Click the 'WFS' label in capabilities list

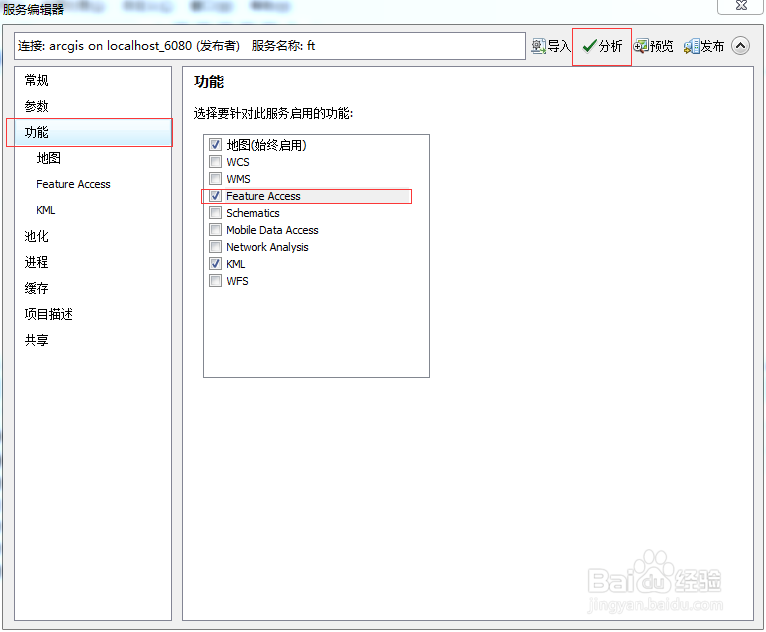point(237,281)
